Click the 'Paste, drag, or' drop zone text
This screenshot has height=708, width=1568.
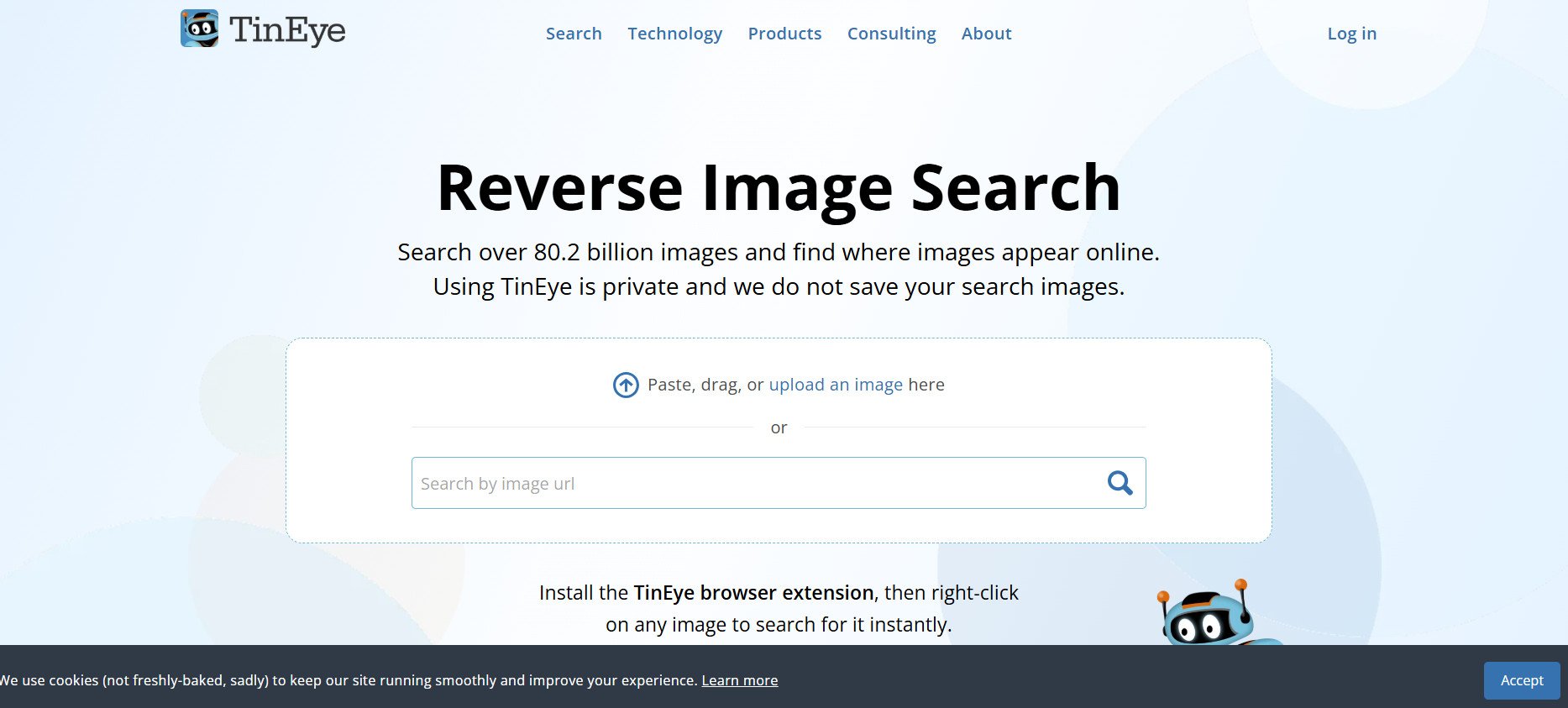click(705, 385)
